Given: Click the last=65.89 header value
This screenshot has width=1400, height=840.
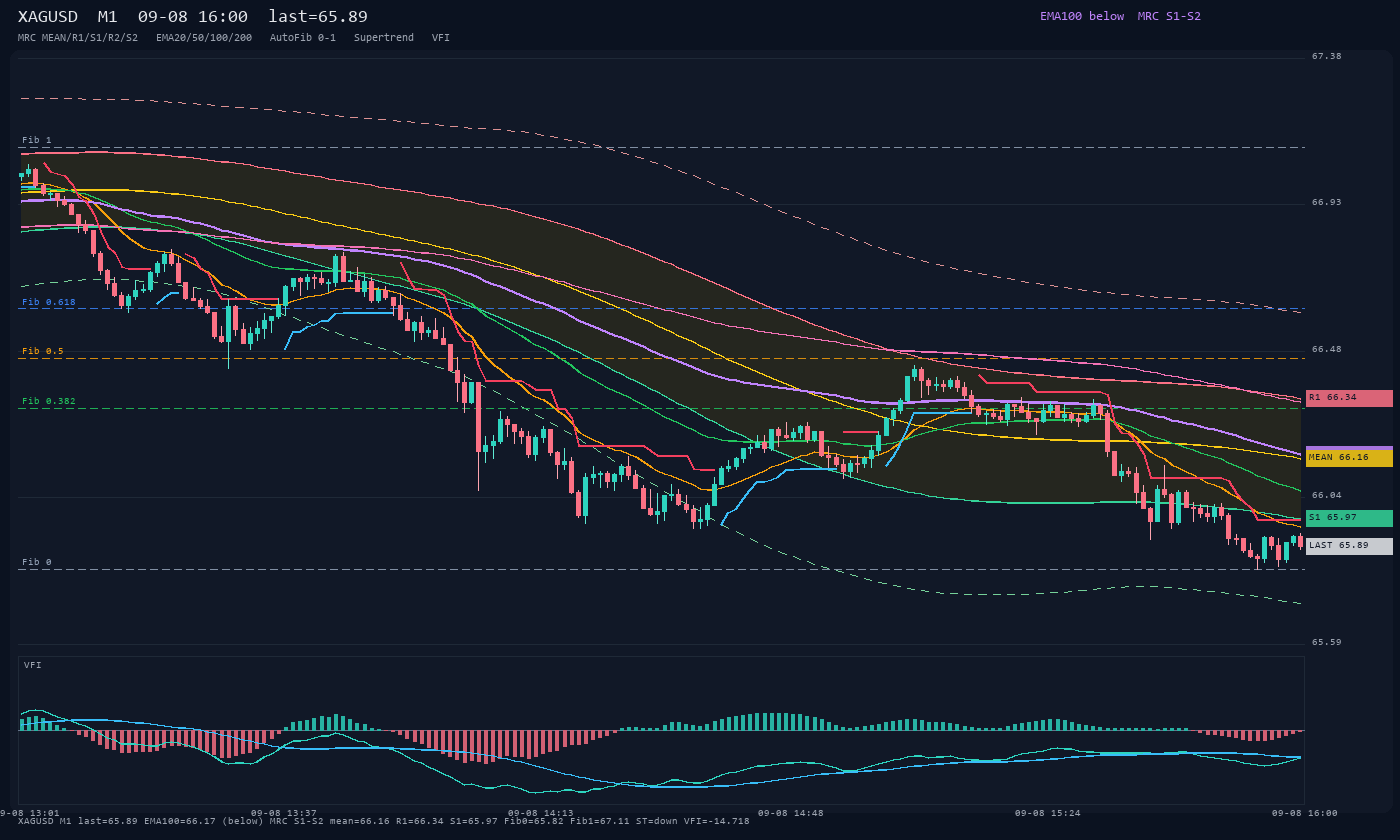Looking at the screenshot, I should [318, 17].
